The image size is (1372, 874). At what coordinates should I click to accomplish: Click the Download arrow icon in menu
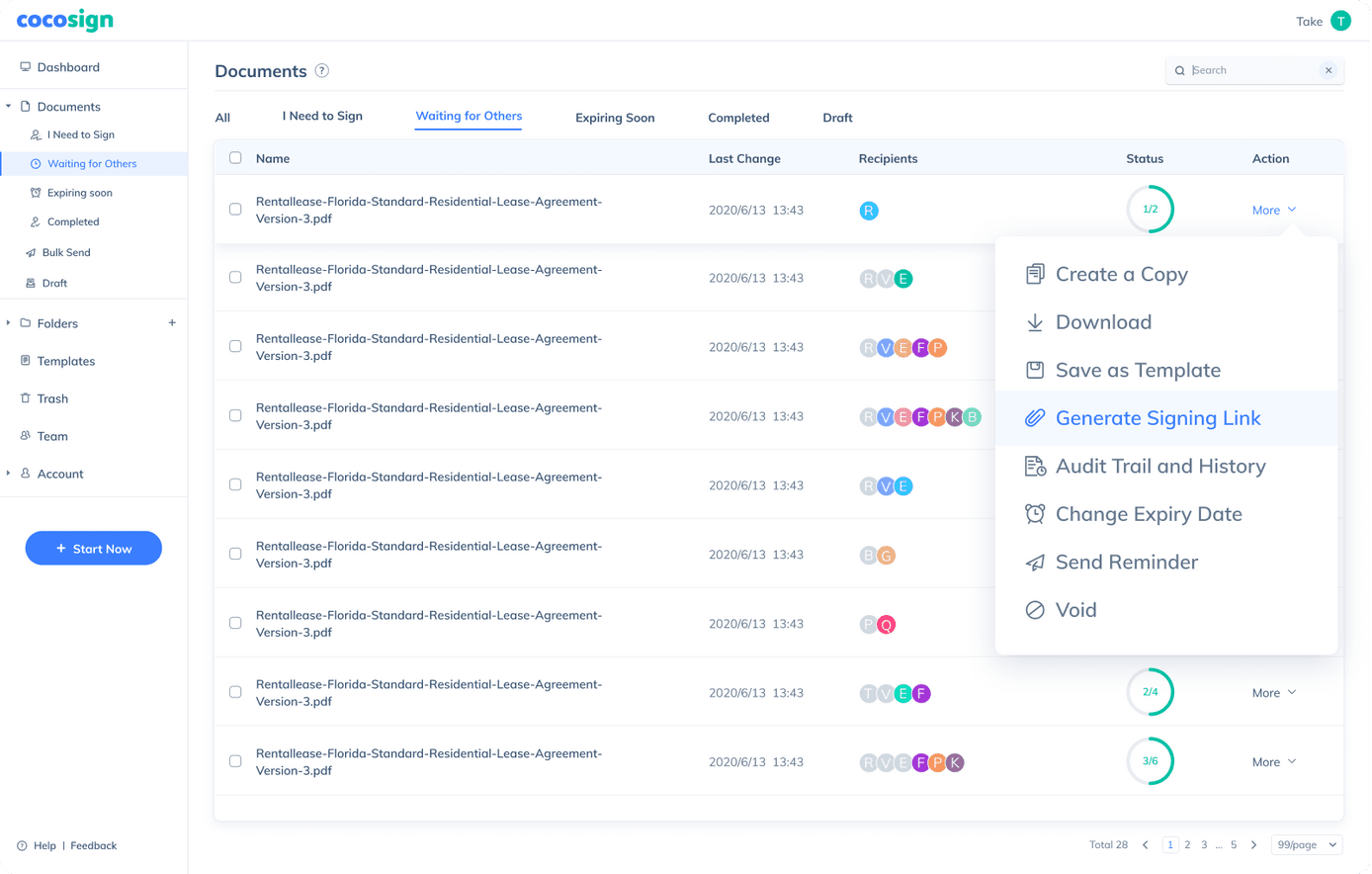[1035, 322]
